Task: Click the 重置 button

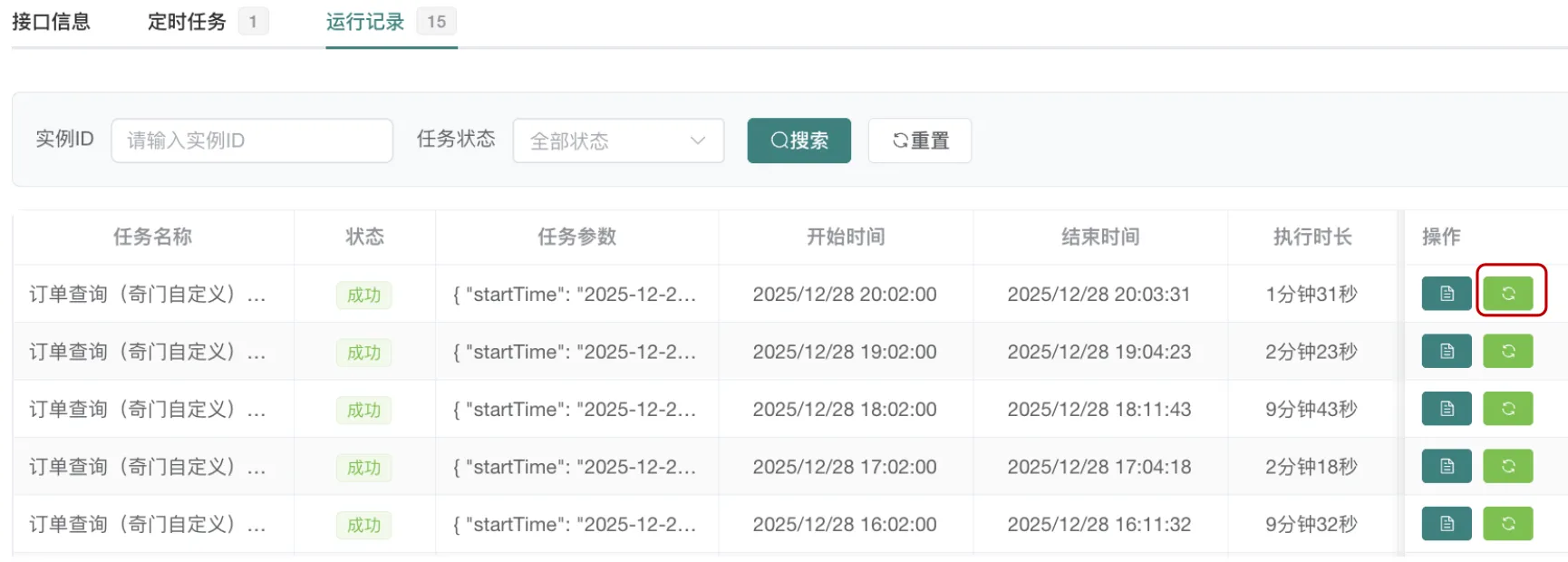Action: [x=919, y=140]
